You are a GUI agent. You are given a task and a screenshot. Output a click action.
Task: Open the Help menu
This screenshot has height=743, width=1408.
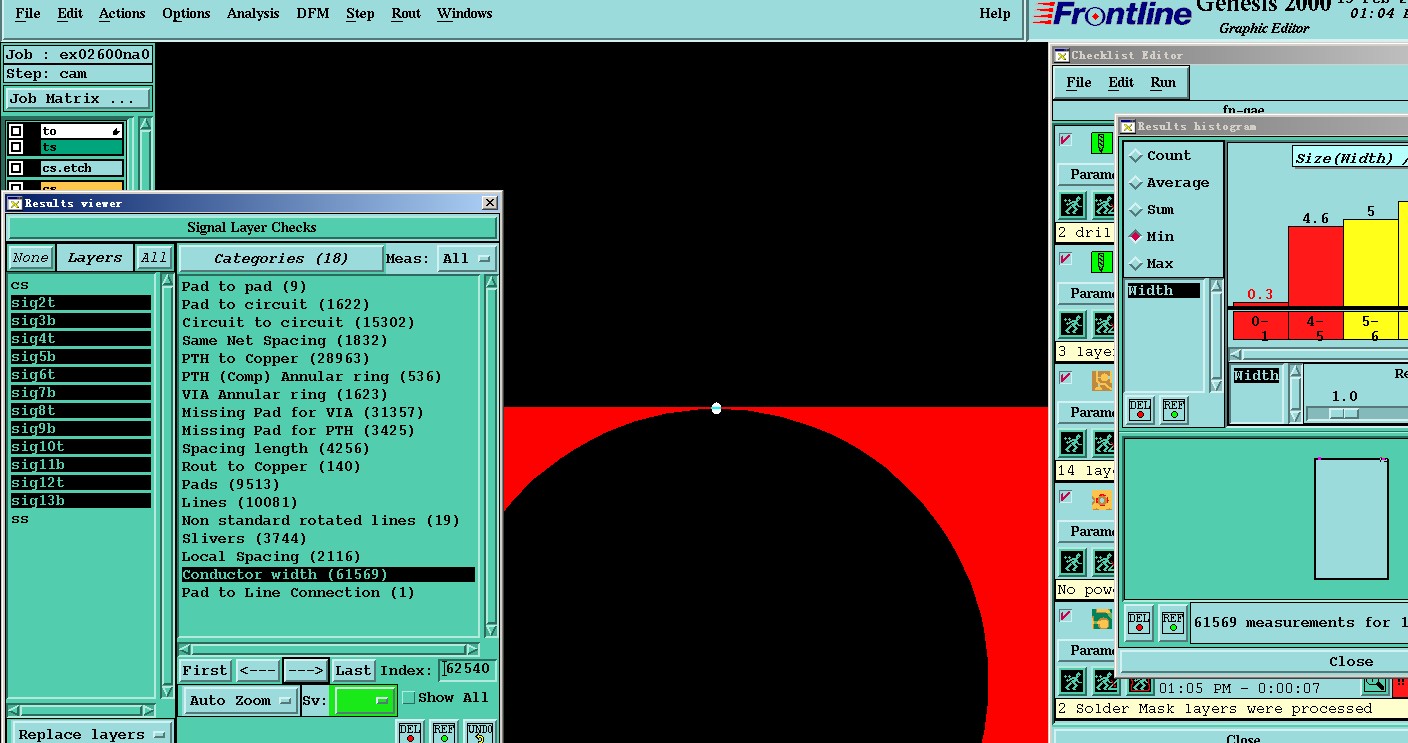(995, 14)
